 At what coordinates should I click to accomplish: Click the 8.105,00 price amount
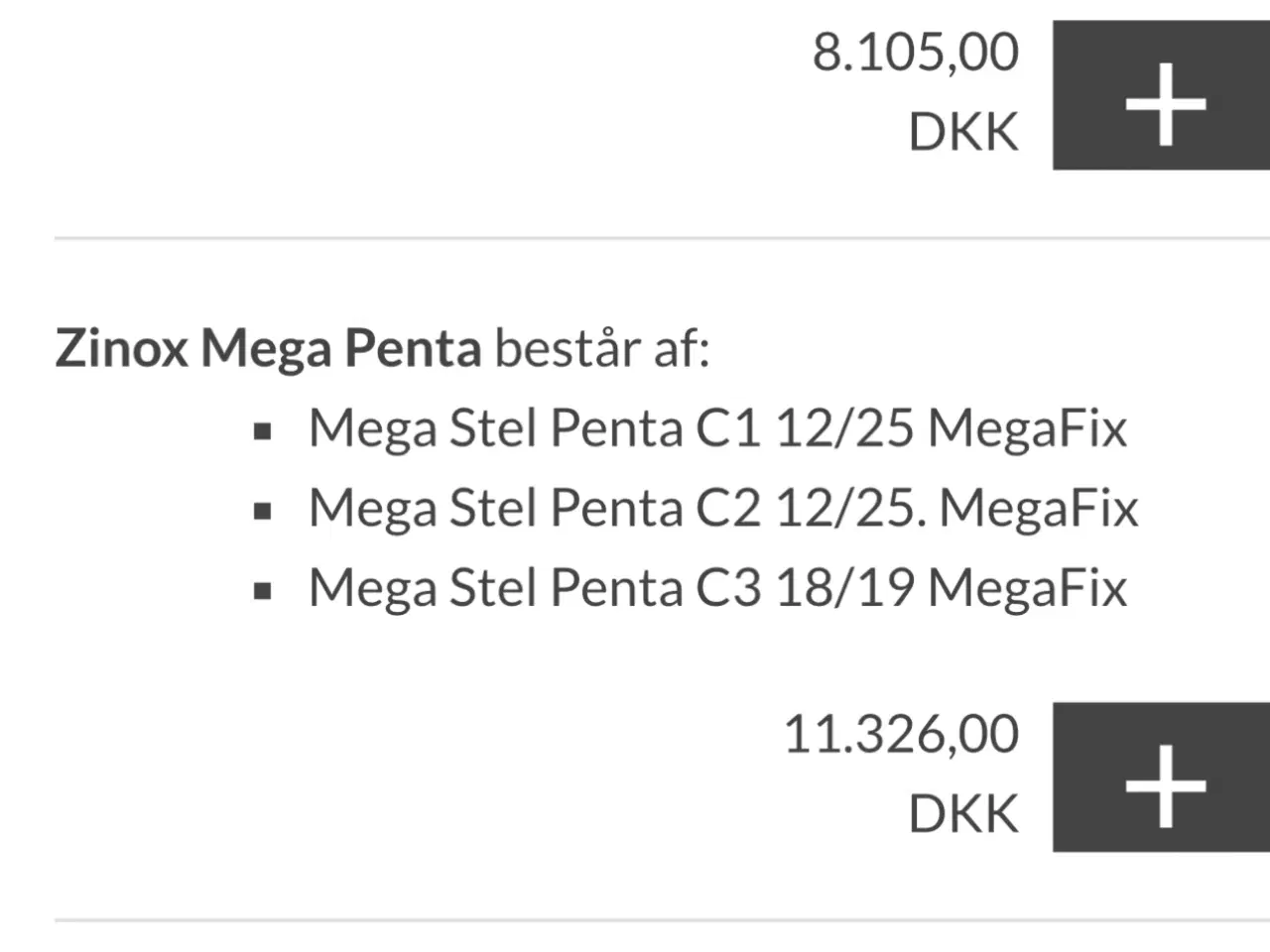pos(915,53)
